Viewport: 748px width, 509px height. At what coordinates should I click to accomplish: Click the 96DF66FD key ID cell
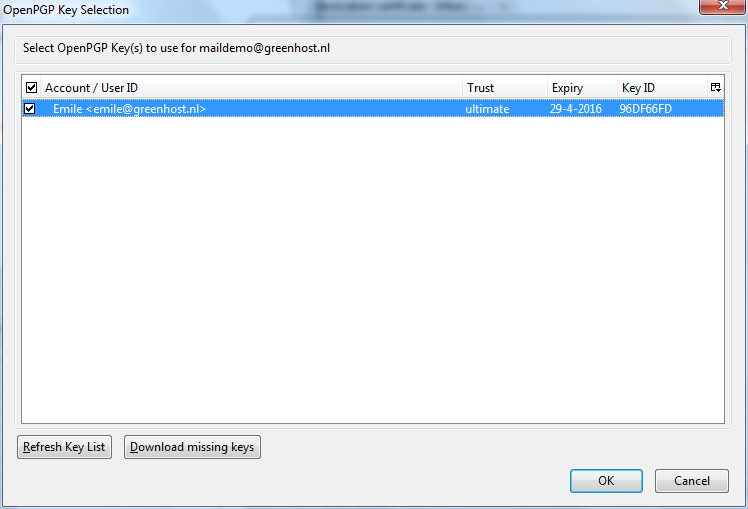click(645, 109)
